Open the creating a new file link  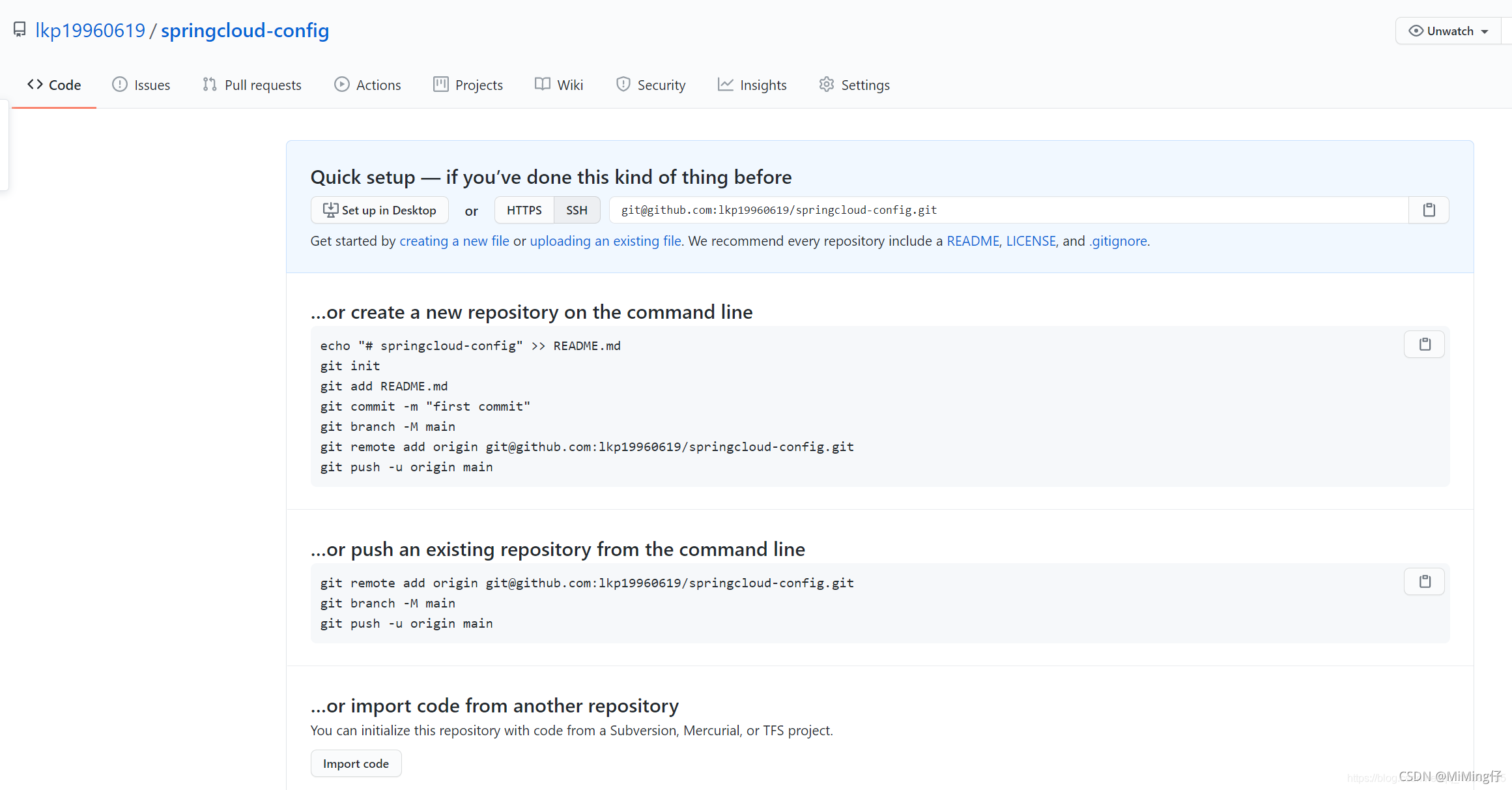(454, 241)
